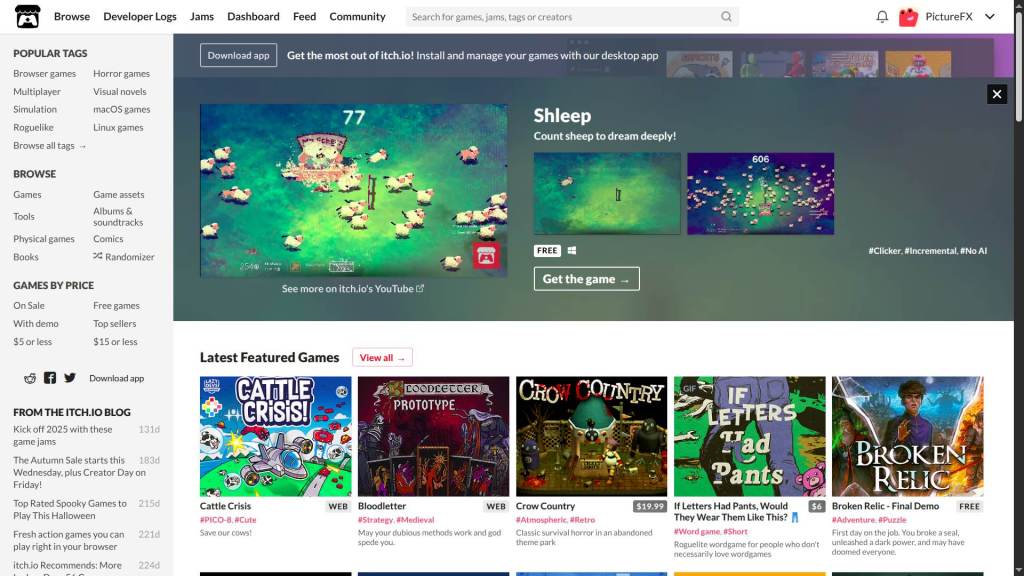Click the itch.io logo icon

tap(27, 16)
